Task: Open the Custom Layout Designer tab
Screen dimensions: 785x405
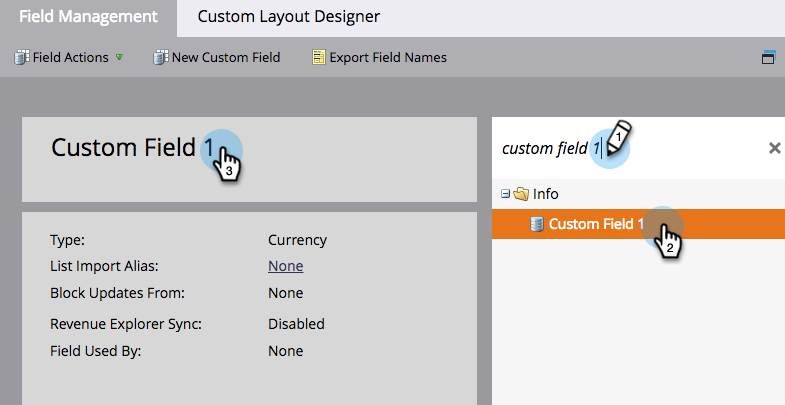Action: (289, 17)
